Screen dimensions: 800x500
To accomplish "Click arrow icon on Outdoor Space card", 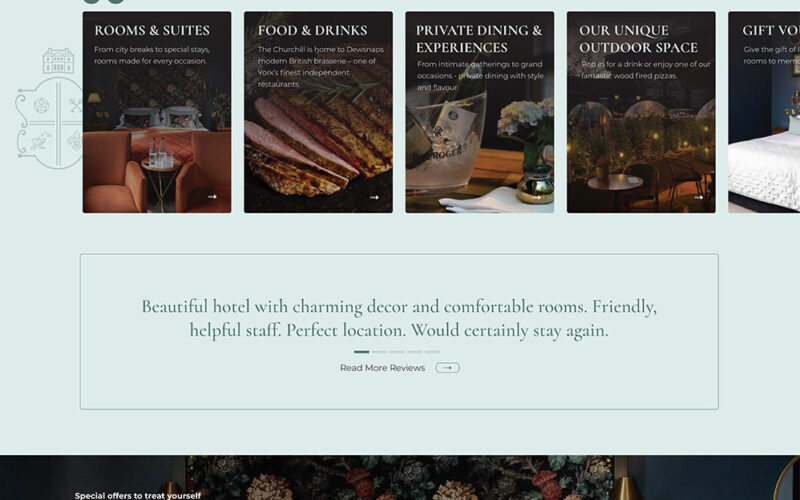I will [698, 197].
